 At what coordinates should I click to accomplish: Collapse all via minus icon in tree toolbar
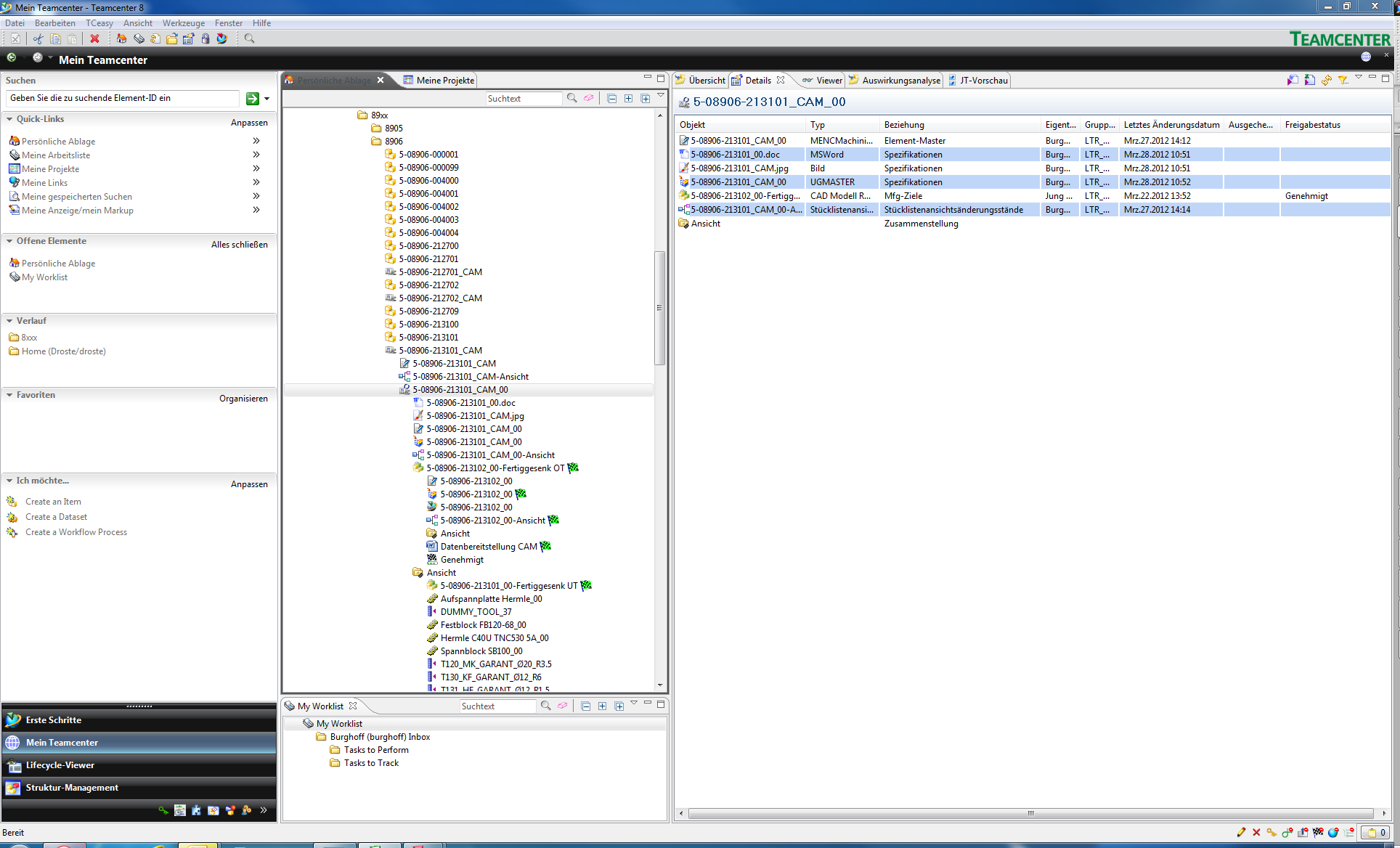611,98
